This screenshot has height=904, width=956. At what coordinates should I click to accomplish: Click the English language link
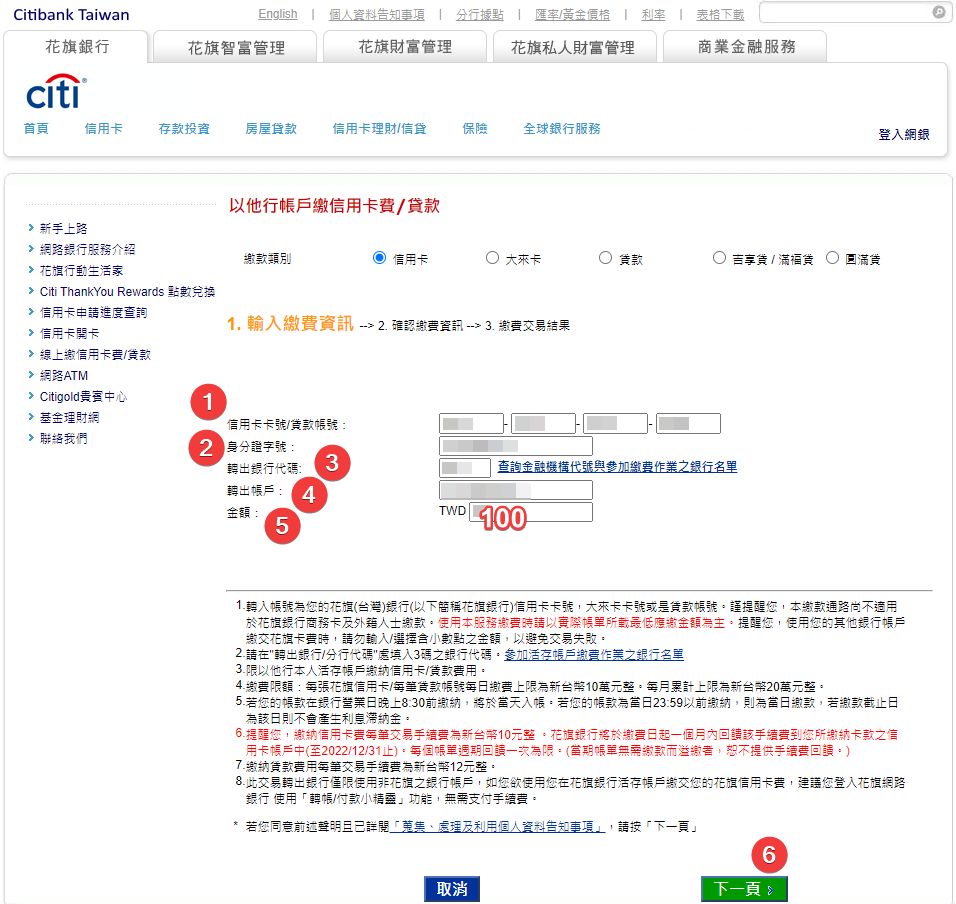pyautogui.click(x=277, y=14)
